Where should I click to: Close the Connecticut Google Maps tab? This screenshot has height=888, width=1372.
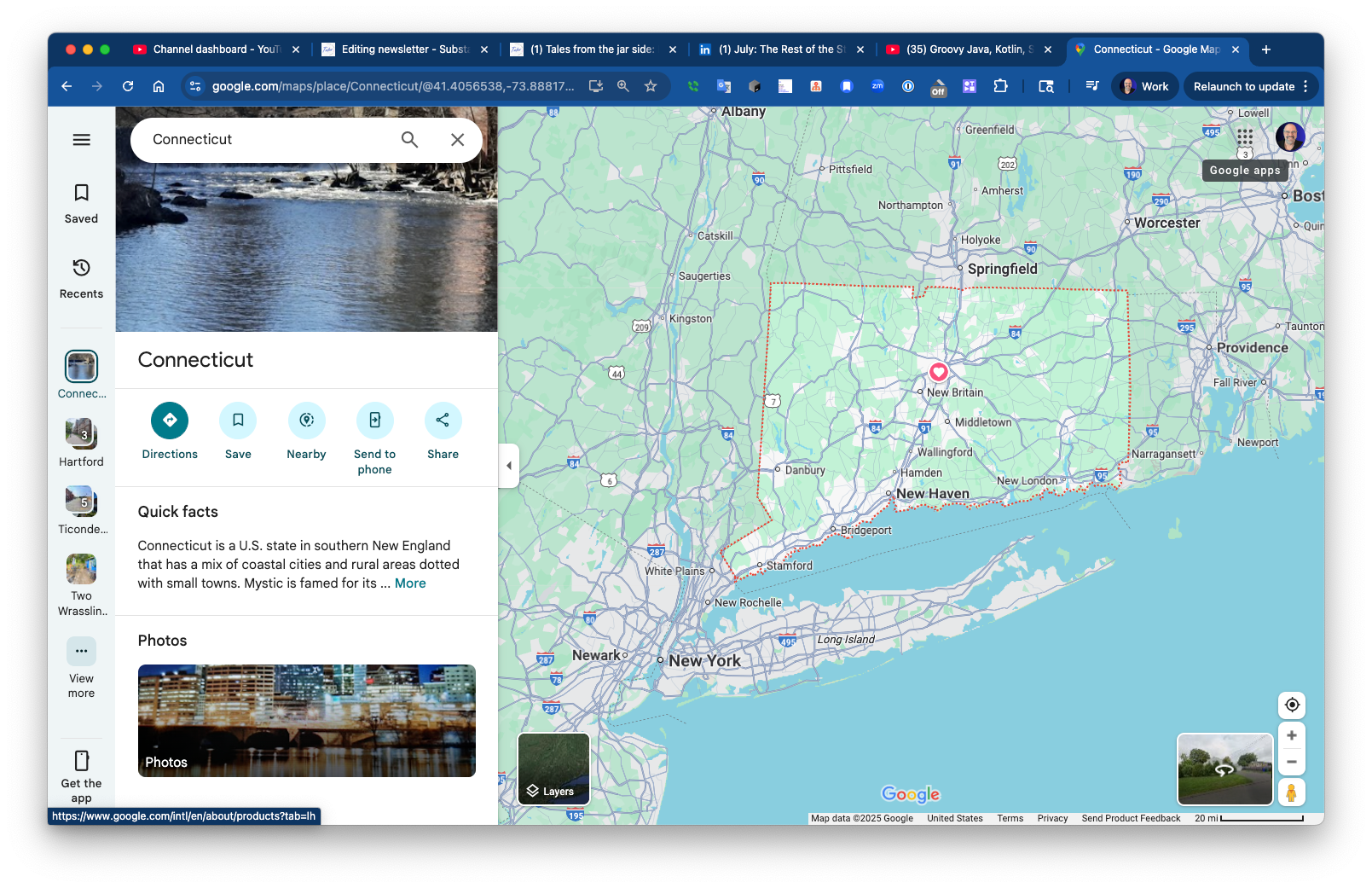tap(1236, 49)
